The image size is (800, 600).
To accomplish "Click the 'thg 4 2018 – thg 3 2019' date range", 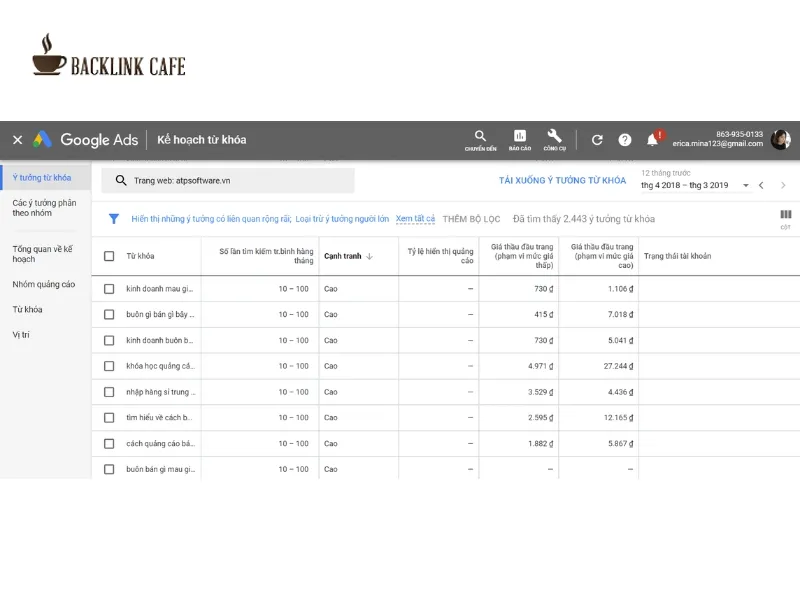I will click(x=685, y=185).
